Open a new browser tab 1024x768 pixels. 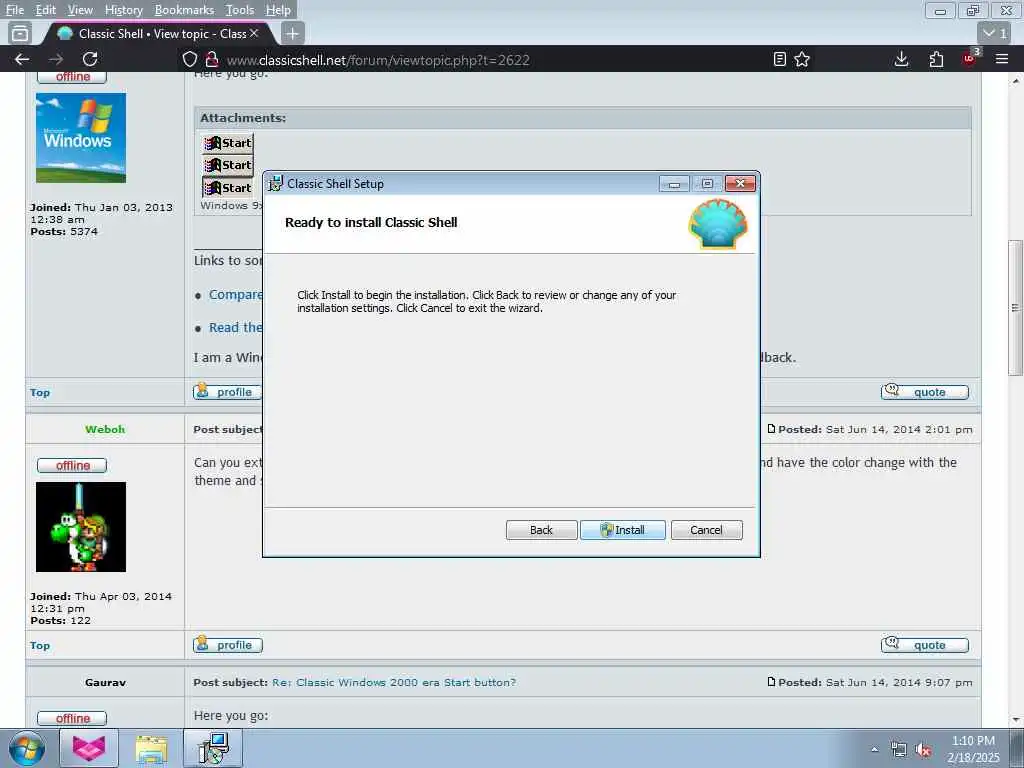293,33
